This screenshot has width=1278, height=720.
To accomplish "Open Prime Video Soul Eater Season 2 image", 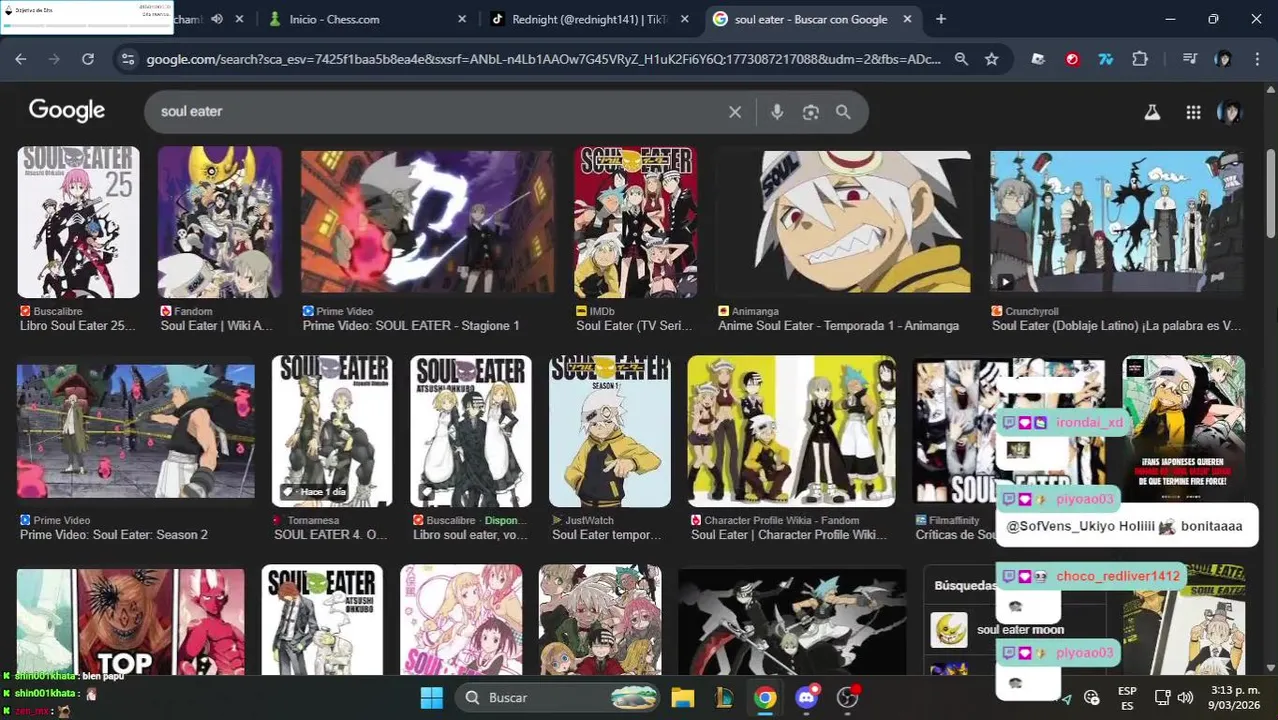I will [x=136, y=431].
